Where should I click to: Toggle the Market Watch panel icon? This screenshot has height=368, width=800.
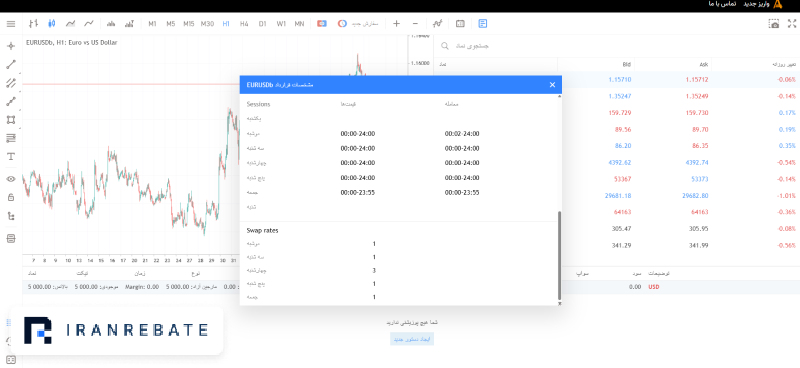(x=483, y=23)
